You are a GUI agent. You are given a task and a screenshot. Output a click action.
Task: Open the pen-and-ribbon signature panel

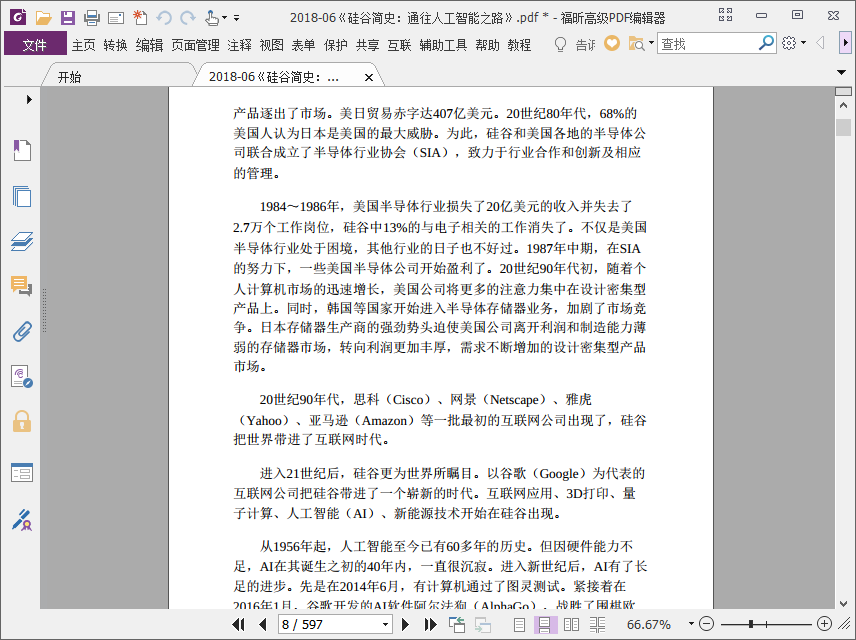click(22, 520)
